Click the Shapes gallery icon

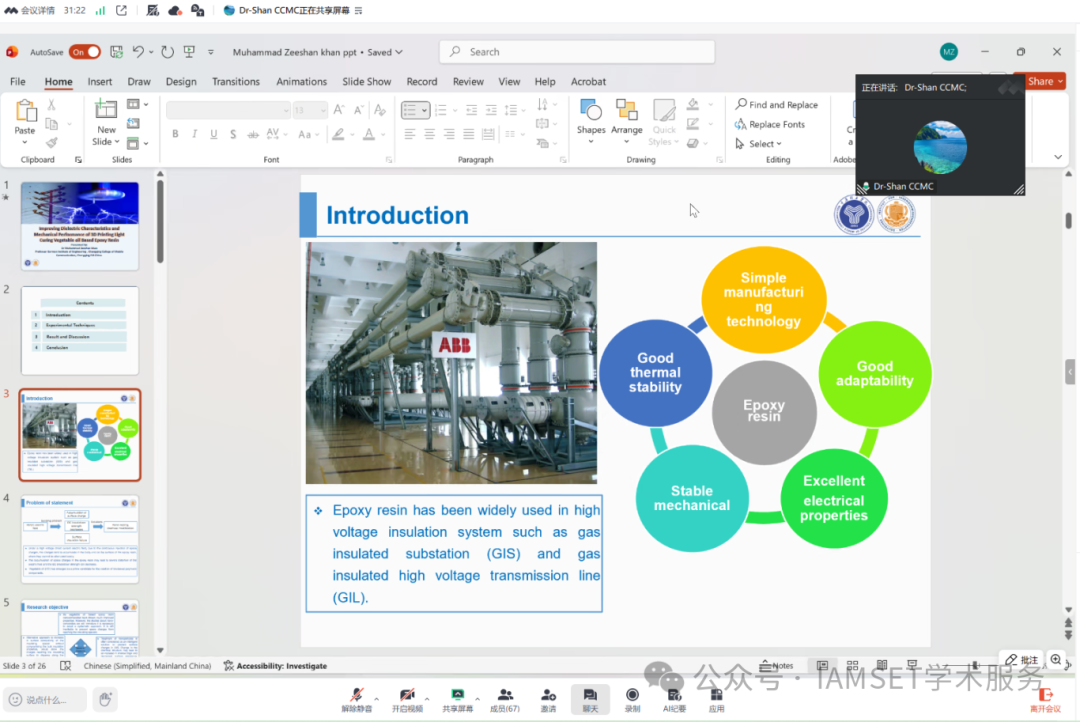590,111
